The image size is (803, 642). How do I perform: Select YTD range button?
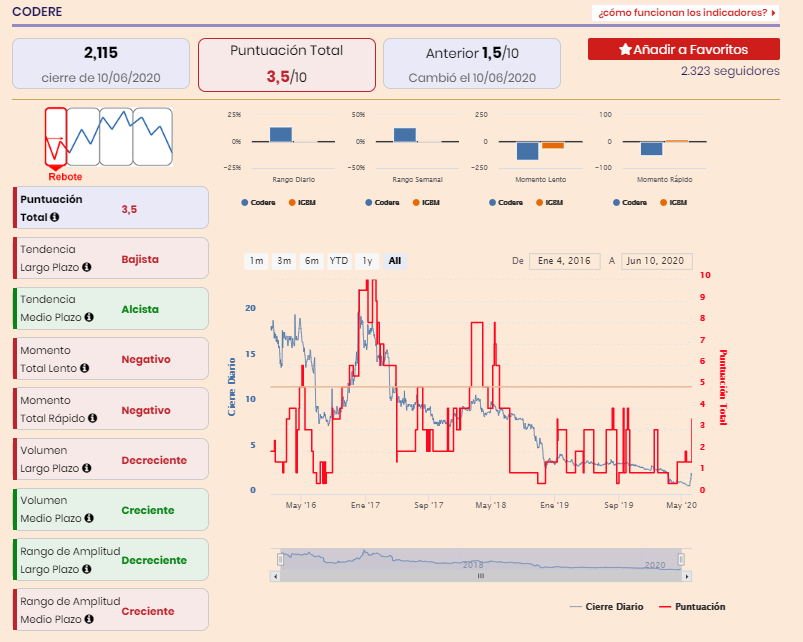[339, 261]
